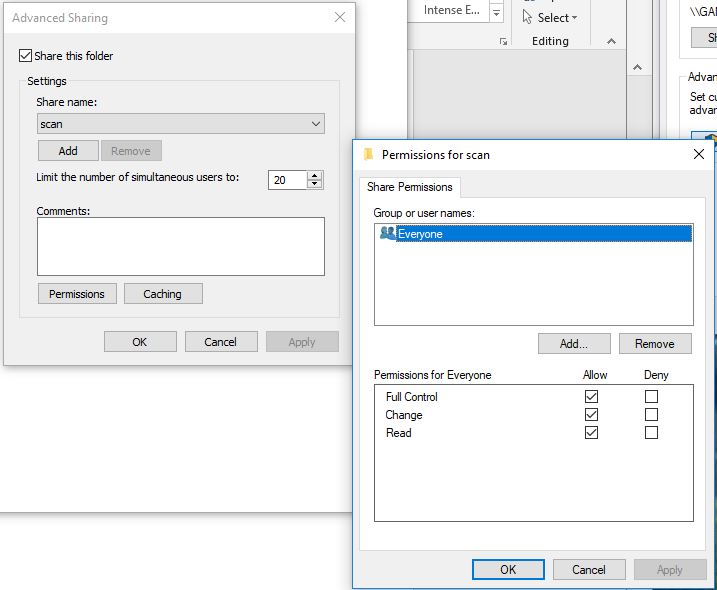Click the Everyone group icon in the list
717x590 pixels.
point(388,233)
